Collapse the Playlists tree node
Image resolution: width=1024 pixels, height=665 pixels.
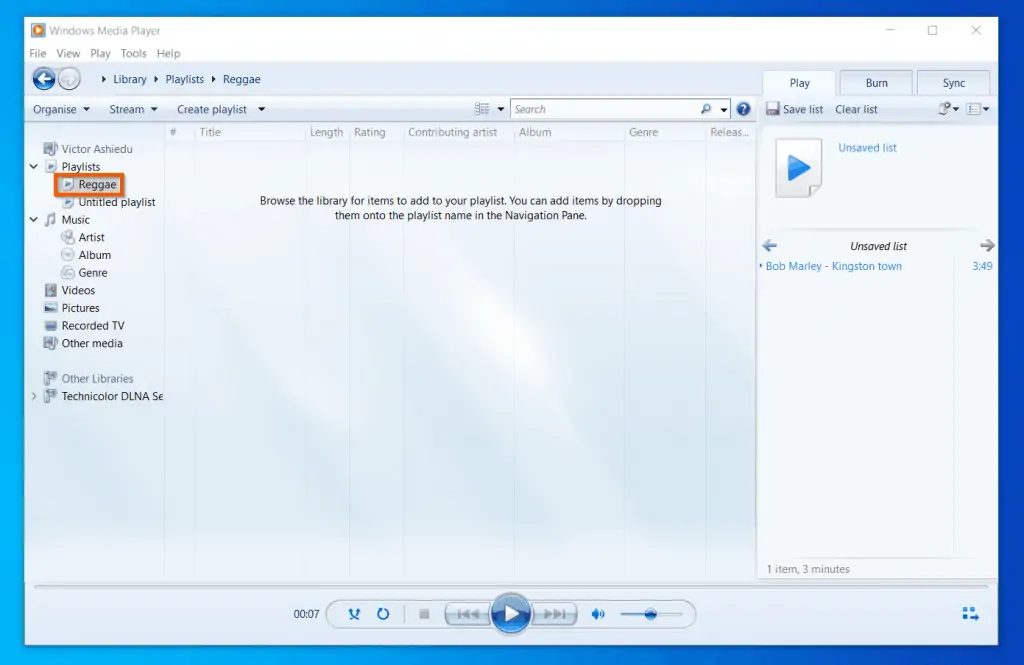[x=33, y=166]
